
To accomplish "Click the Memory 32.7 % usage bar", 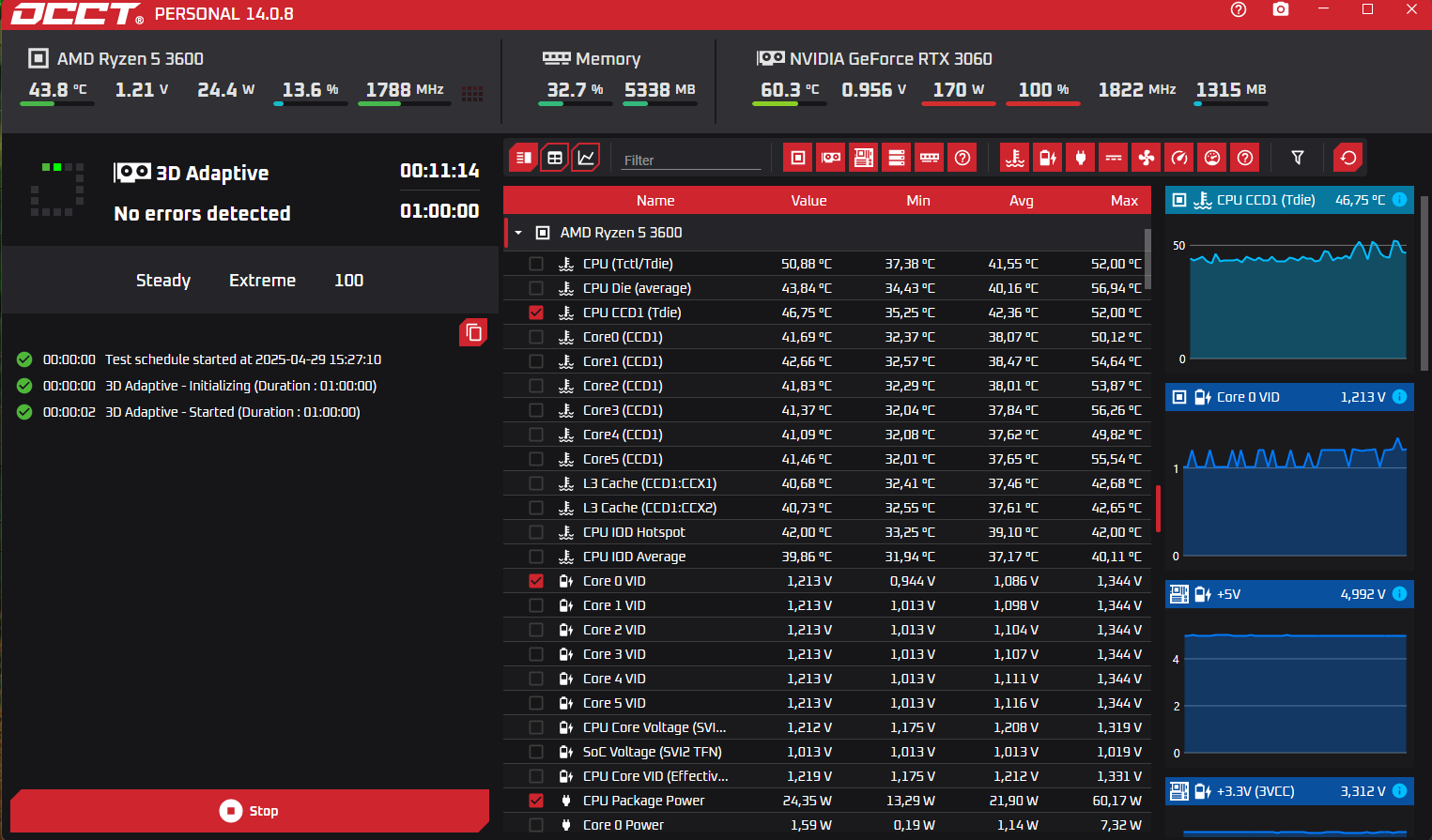I will point(575,104).
